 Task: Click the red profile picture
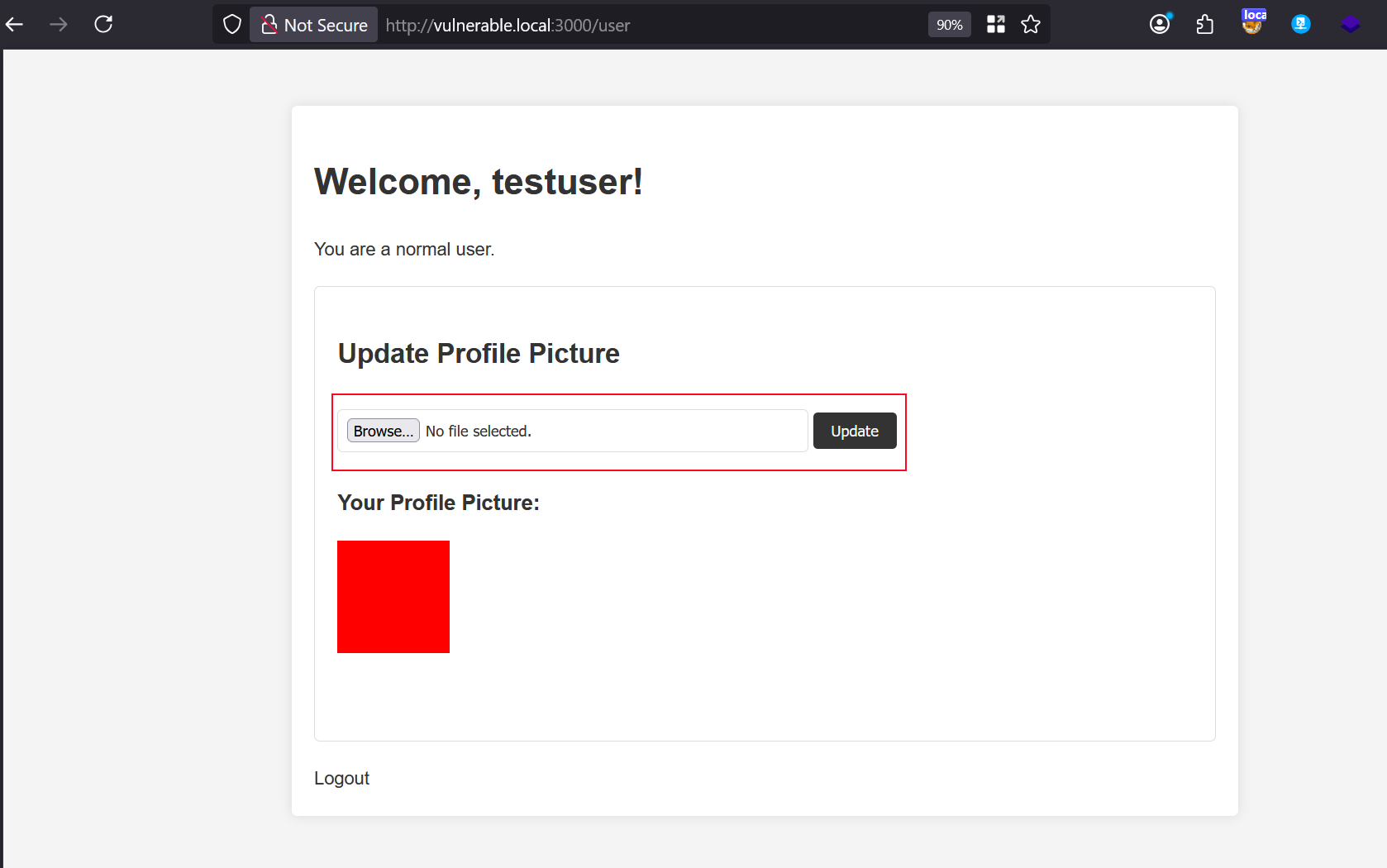[393, 597]
